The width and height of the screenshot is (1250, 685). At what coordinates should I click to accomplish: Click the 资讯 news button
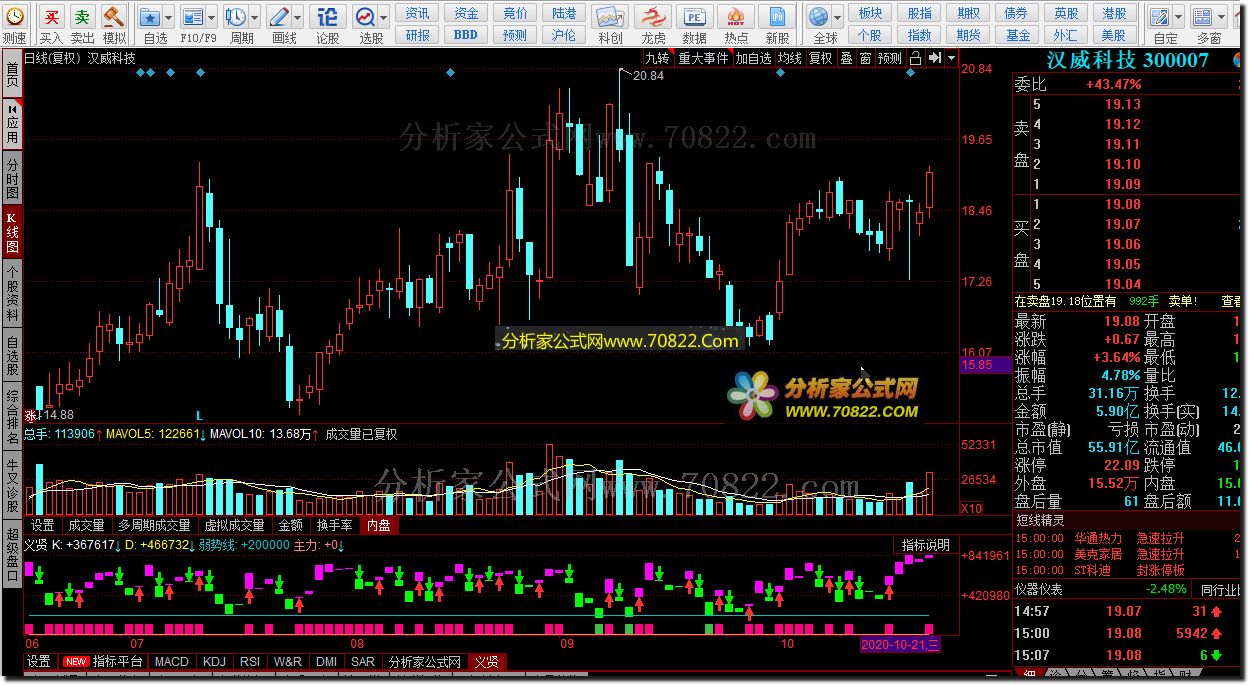[x=418, y=13]
